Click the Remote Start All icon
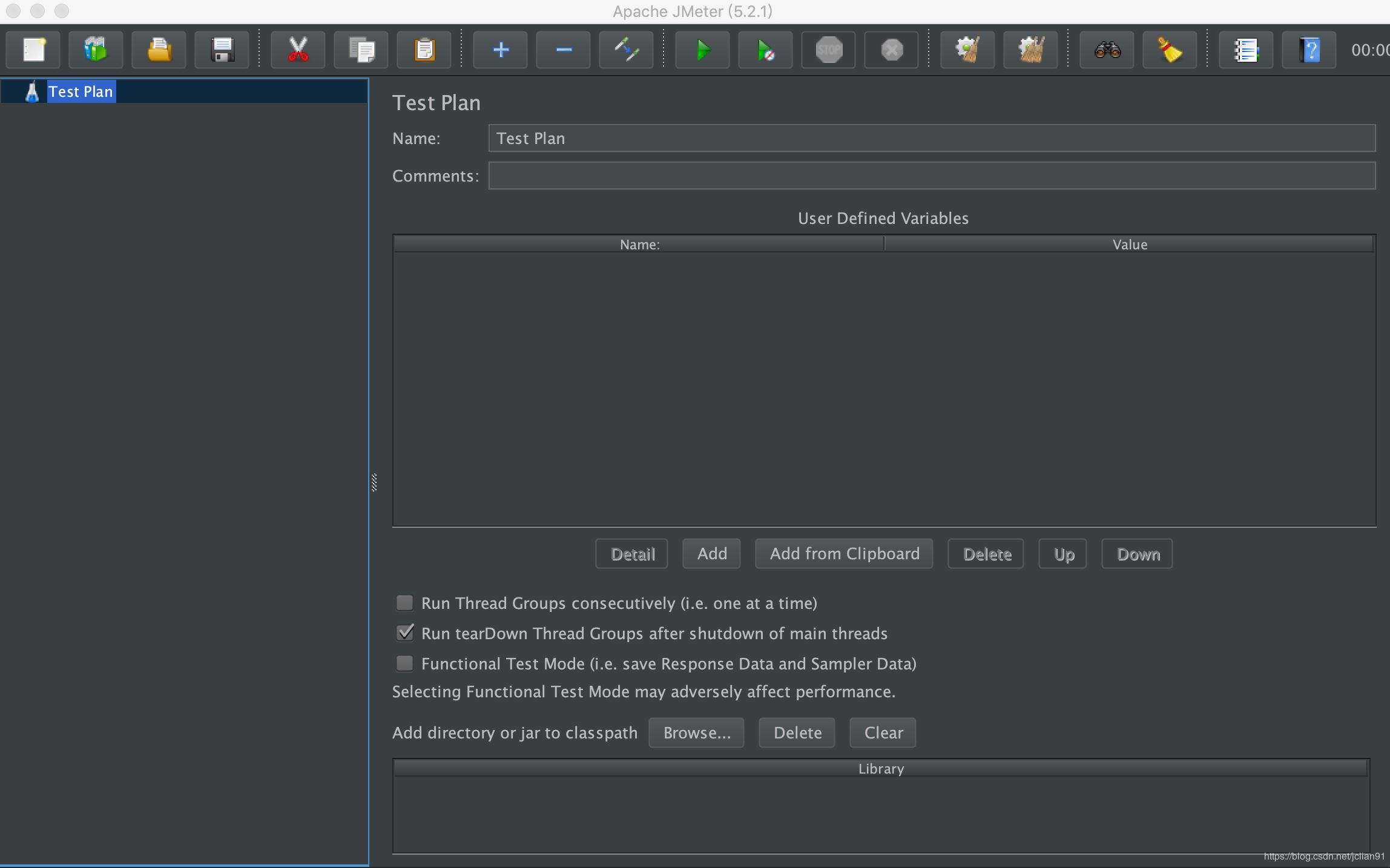This screenshot has width=1390, height=868. [765, 48]
